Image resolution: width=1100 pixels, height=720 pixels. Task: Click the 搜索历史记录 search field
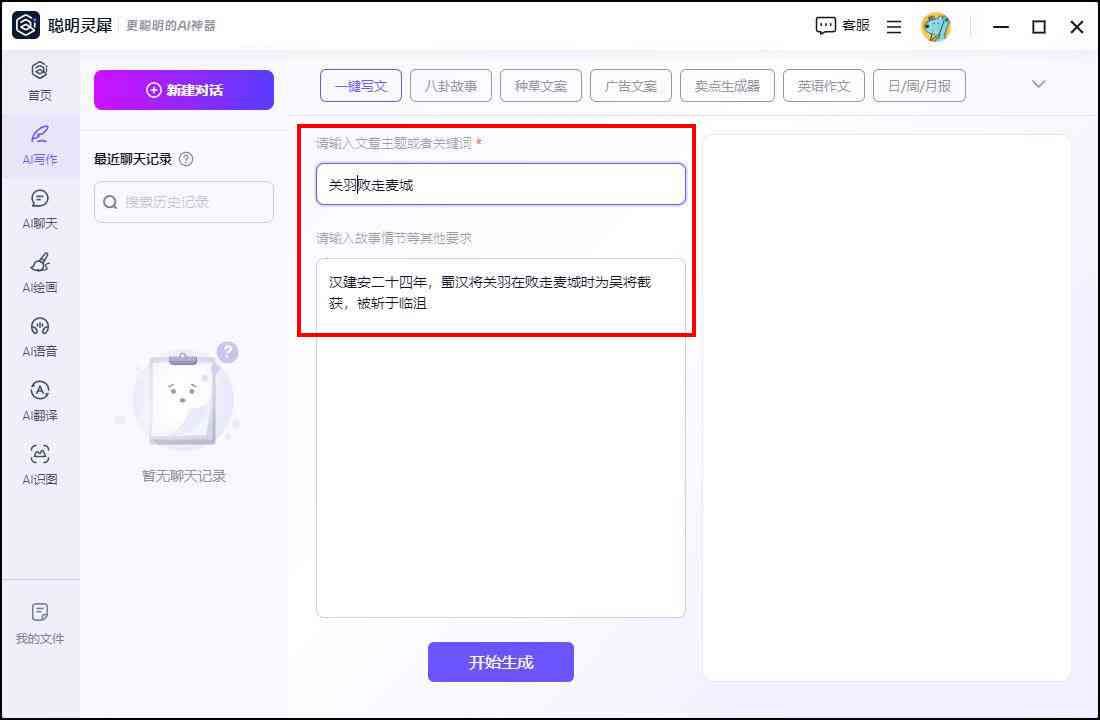pos(184,202)
